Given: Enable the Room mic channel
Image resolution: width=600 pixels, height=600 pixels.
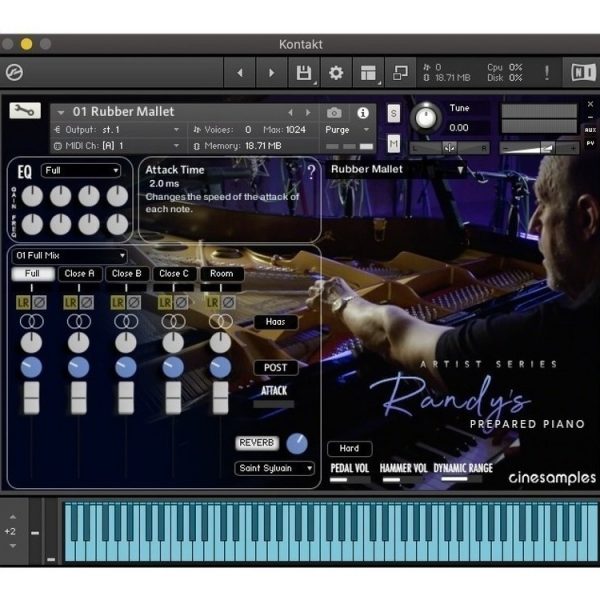Looking at the screenshot, I should tap(222, 274).
